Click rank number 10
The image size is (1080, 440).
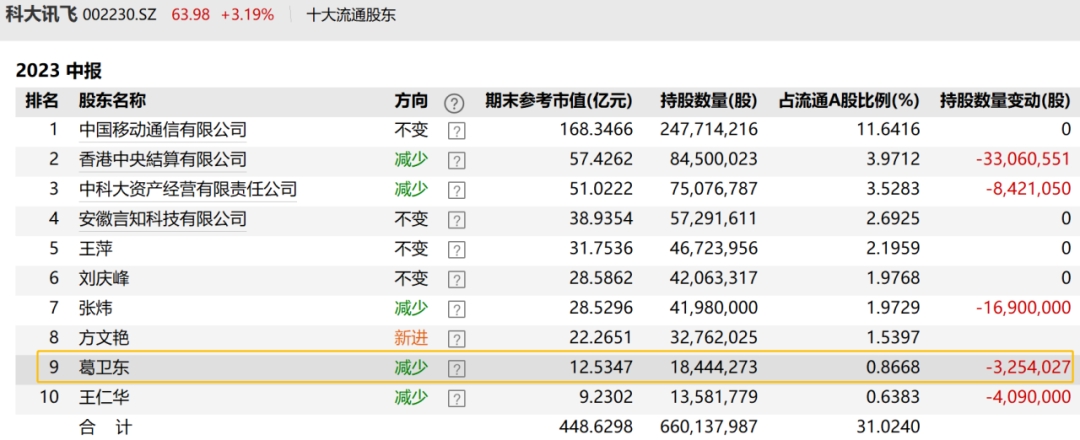(50, 397)
